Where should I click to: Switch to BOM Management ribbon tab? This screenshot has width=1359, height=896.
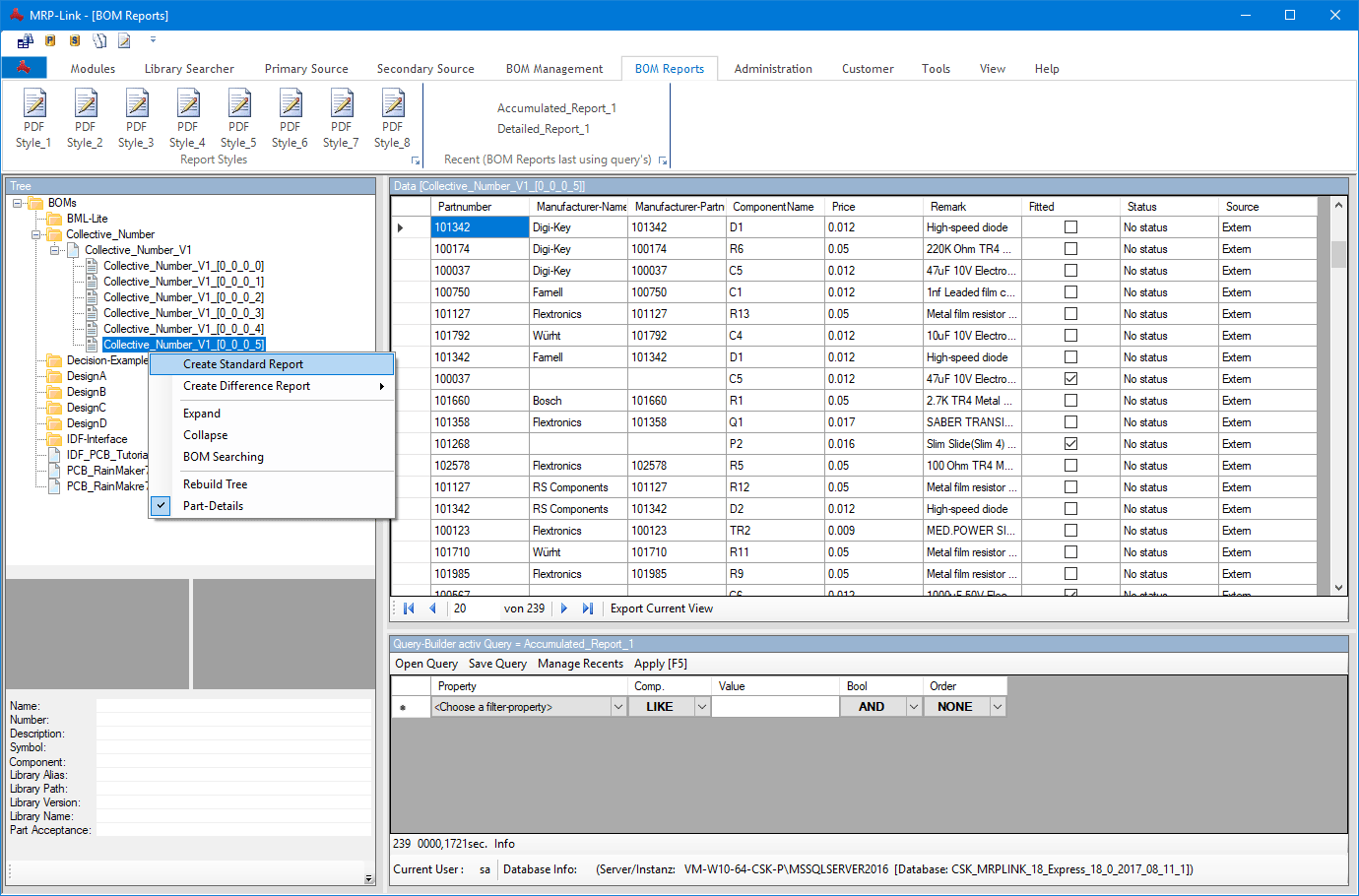click(554, 69)
